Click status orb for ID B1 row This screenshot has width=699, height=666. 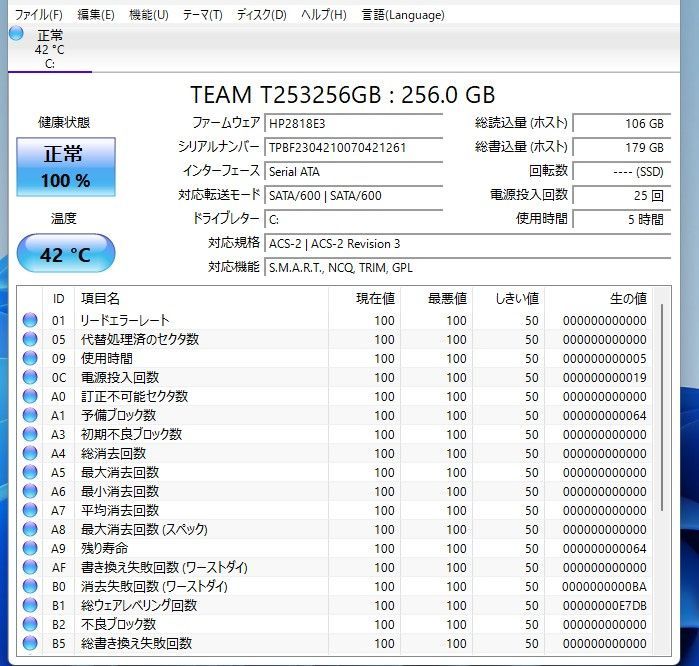coord(30,605)
